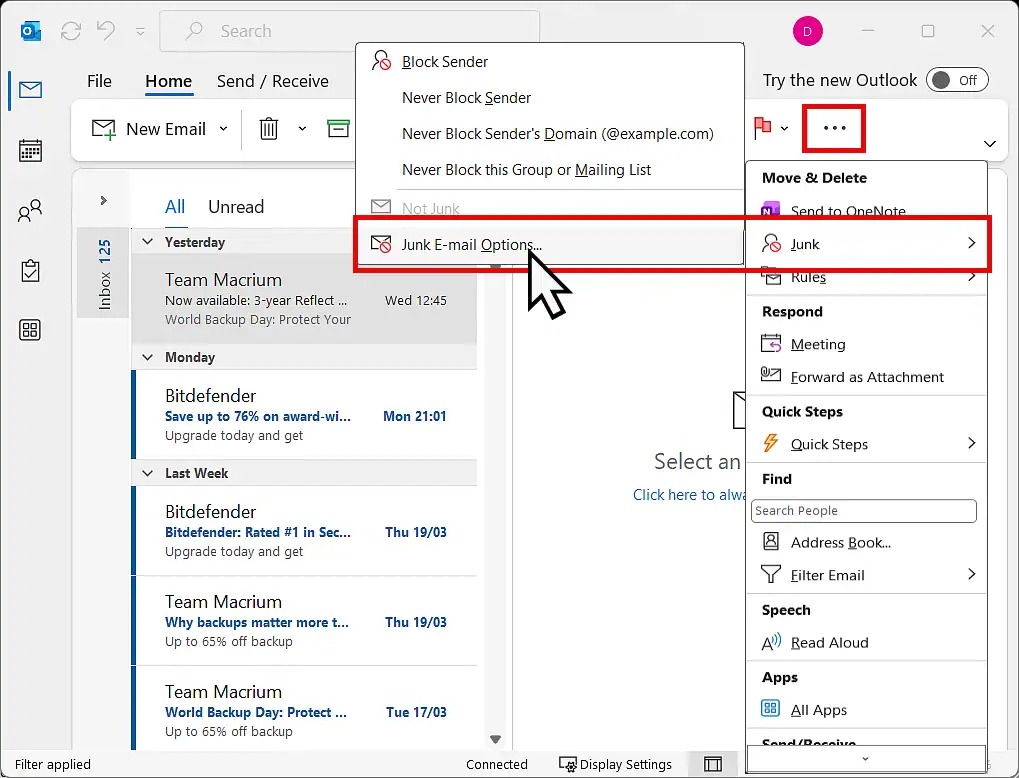Viewport: 1019px width, 778px height.
Task: Select the Unread filter above the inbox
Action: tap(236, 207)
